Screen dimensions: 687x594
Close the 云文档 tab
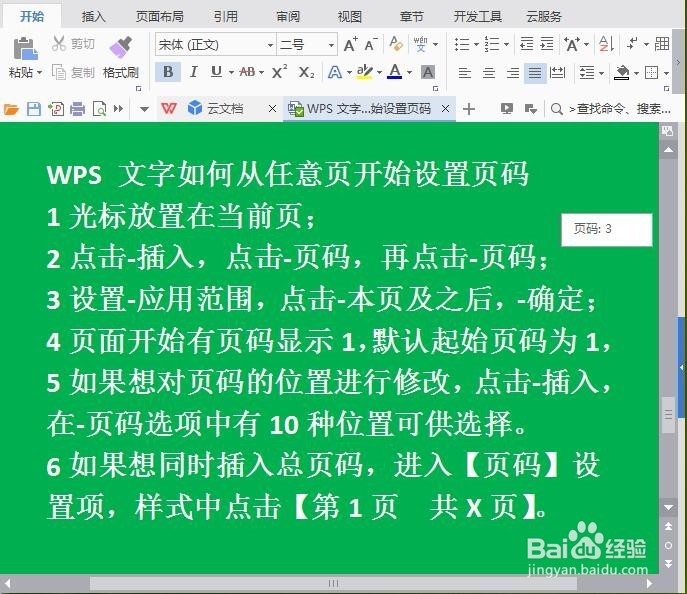click(272, 108)
